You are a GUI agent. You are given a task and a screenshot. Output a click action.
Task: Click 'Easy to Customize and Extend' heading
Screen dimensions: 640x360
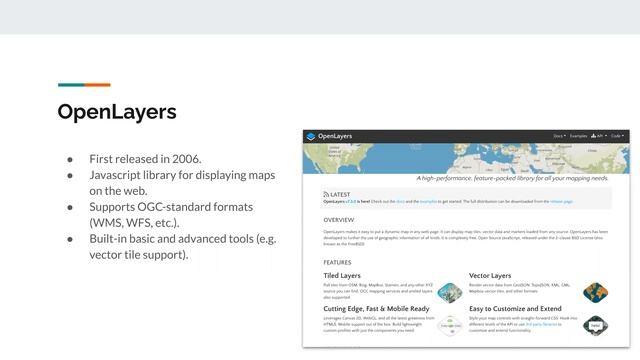click(x=515, y=309)
